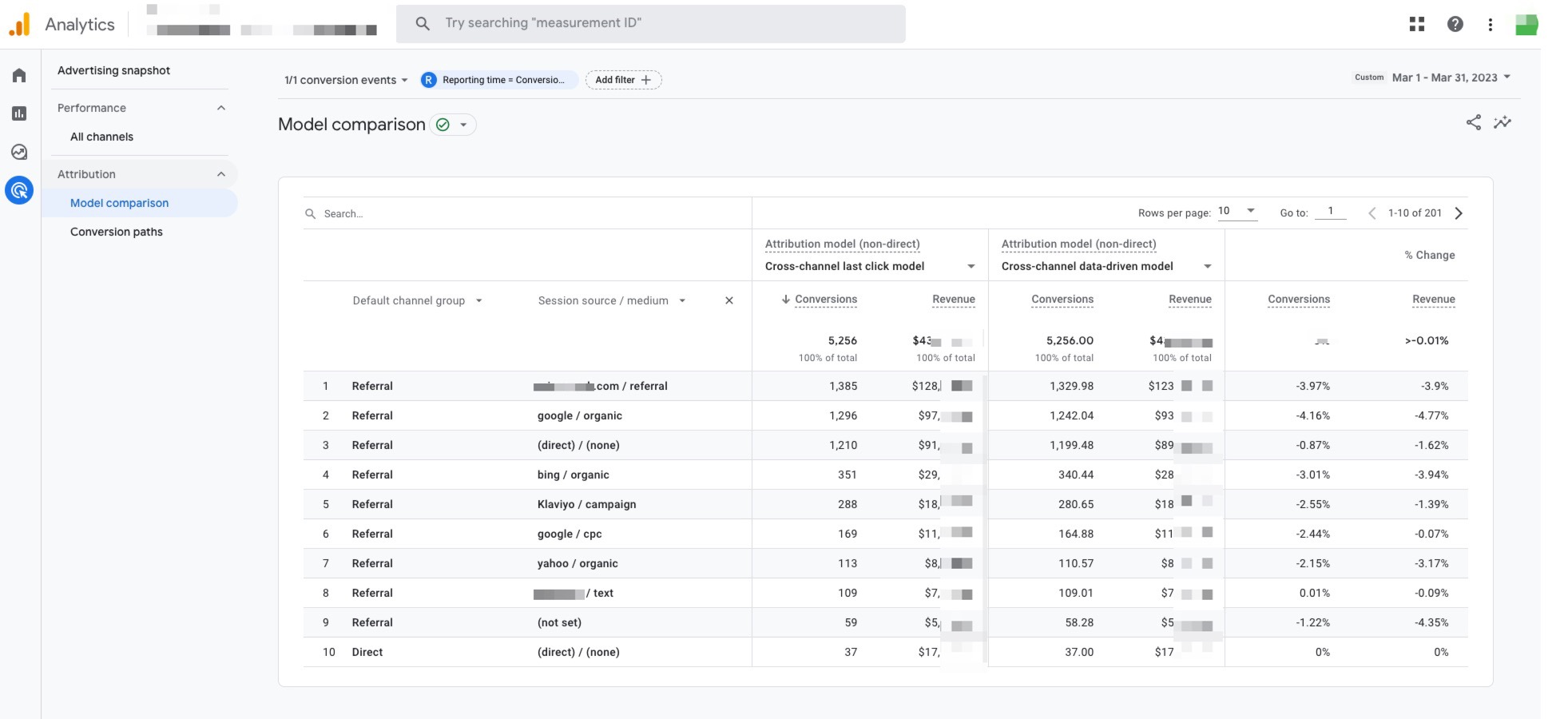Viewport: 1568px width, 719px height.
Task: Open Insights sparkline icon
Action: coord(1503,122)
